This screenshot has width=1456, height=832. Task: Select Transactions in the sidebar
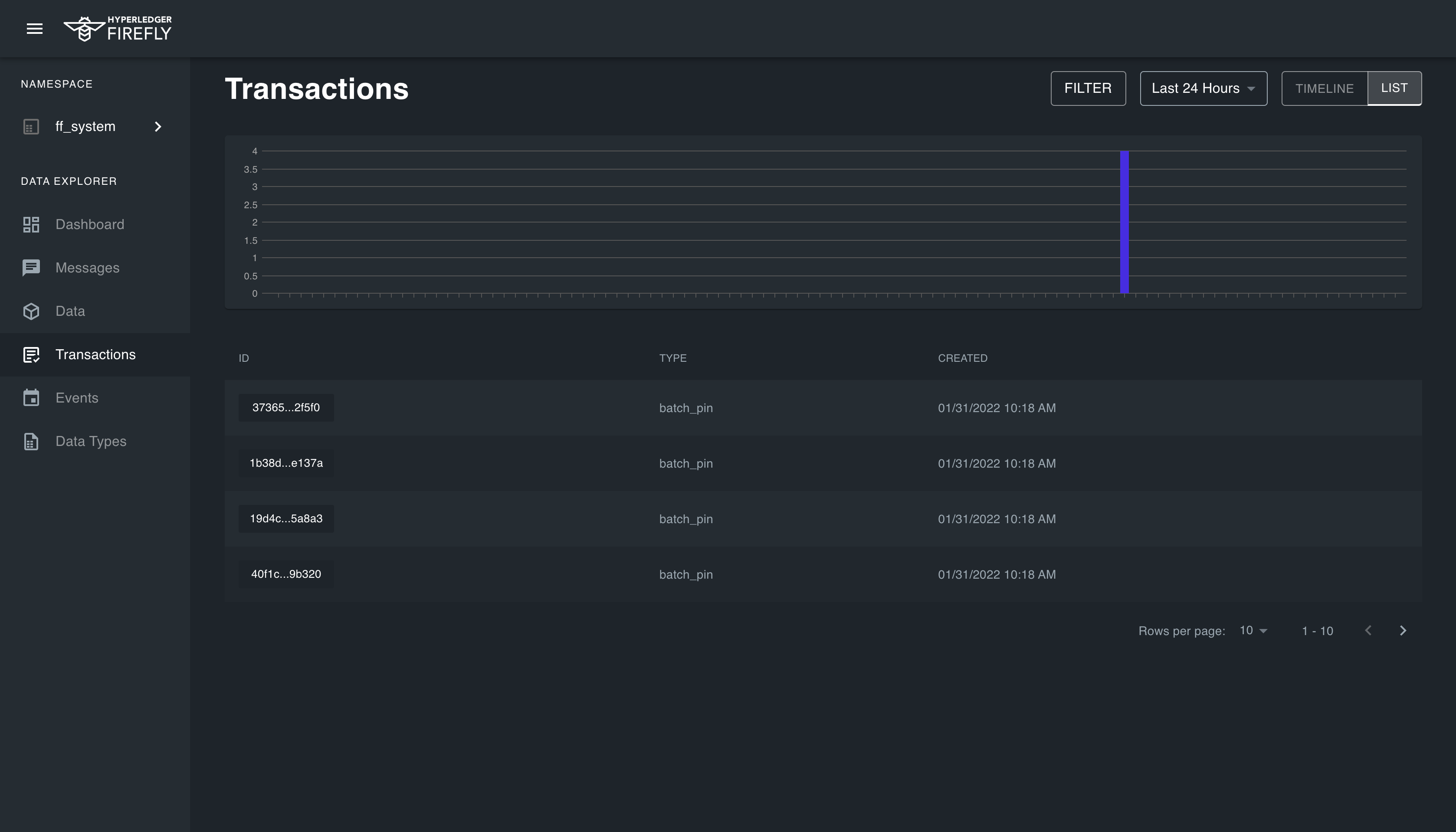pyautogui.click(x=95, y=354)
